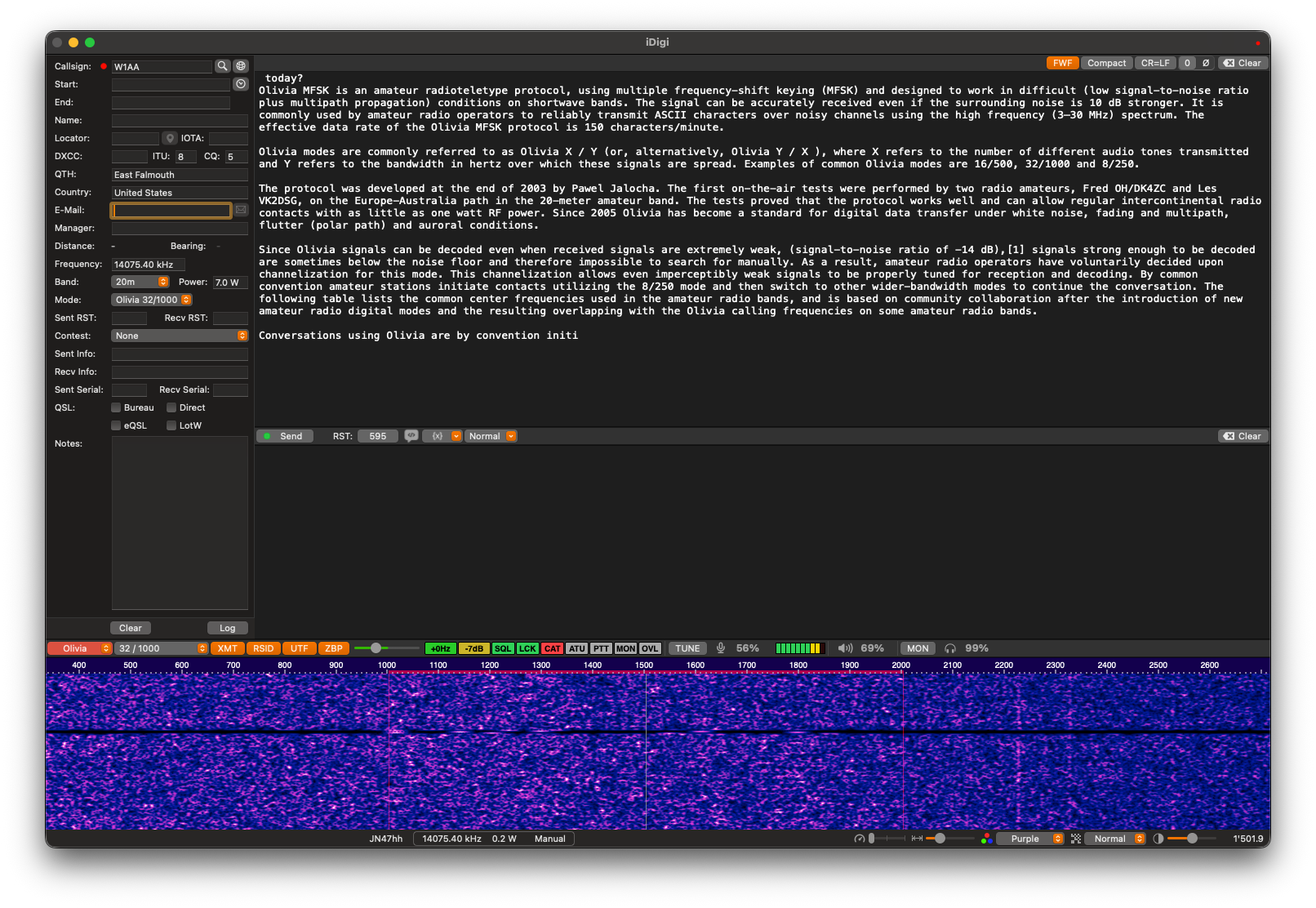This screenshot has width=1316, height=908.
Task: Click the microphone input level icon
Action: point(721,648)
